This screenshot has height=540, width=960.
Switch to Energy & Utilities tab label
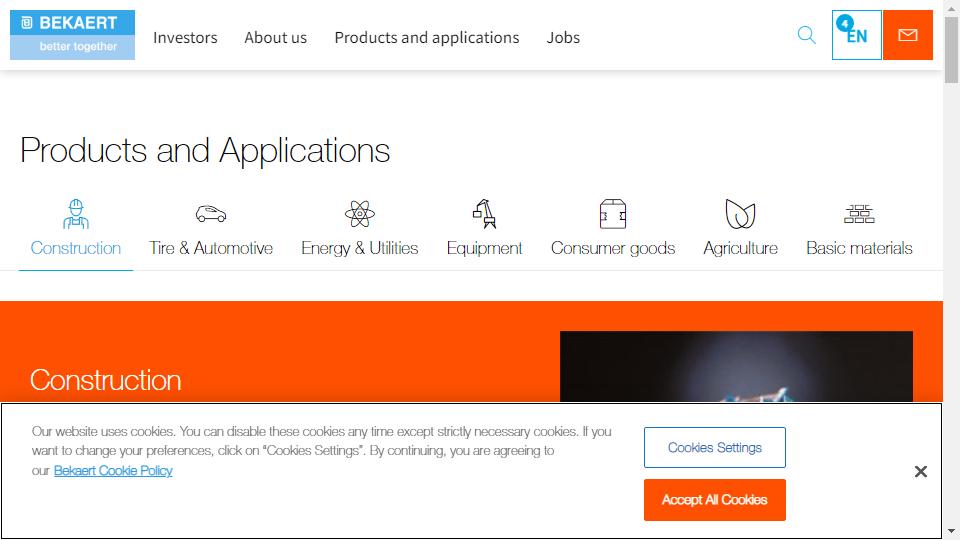tap(359, 248)
